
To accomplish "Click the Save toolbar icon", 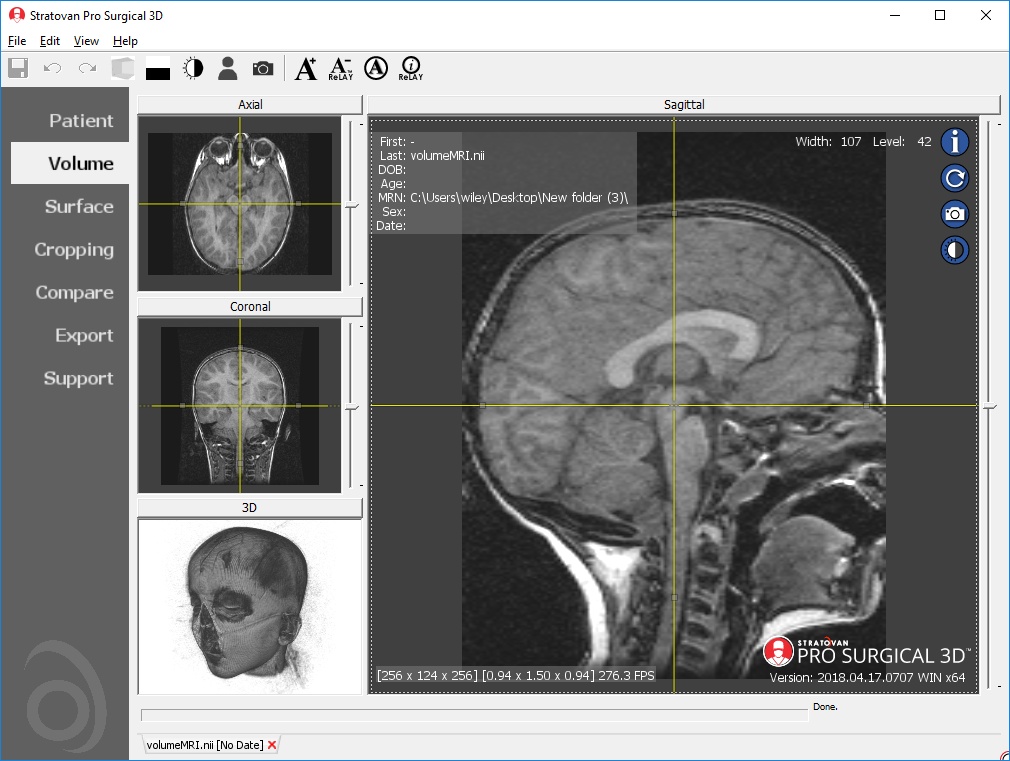I will 18,68.
